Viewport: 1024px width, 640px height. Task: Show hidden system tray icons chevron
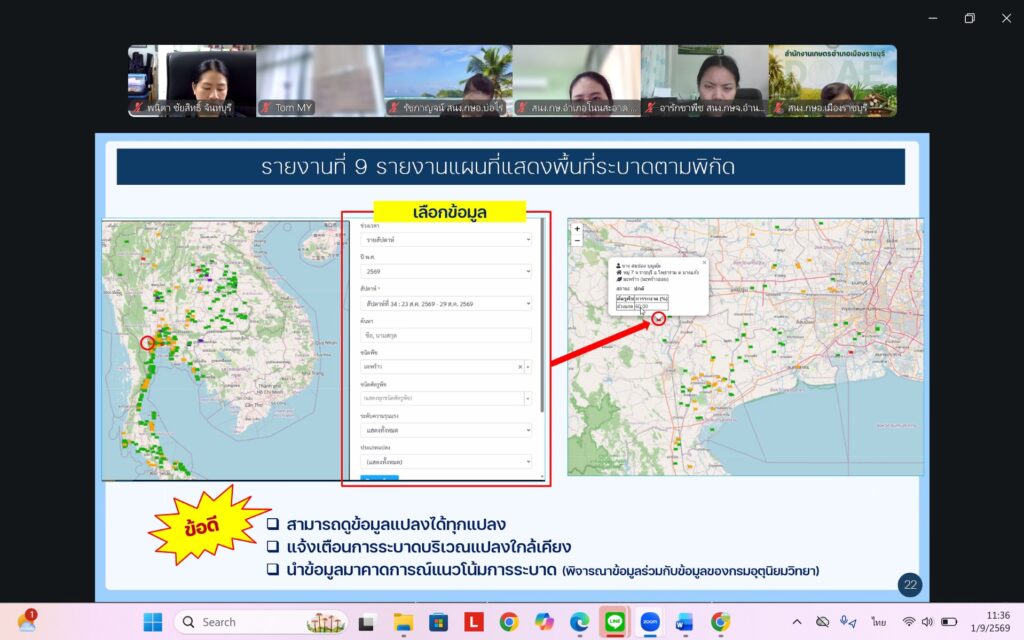pos(797,622)
